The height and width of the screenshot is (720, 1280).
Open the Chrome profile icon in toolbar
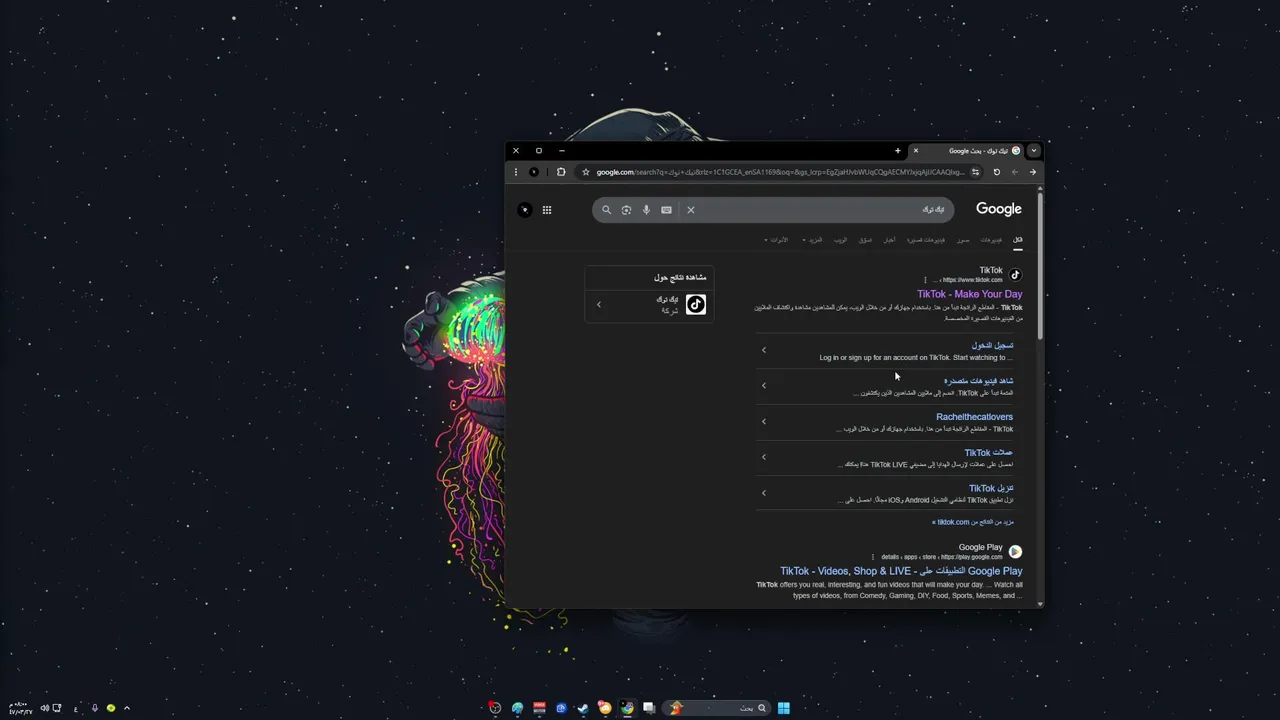click(x=534, y=172)
